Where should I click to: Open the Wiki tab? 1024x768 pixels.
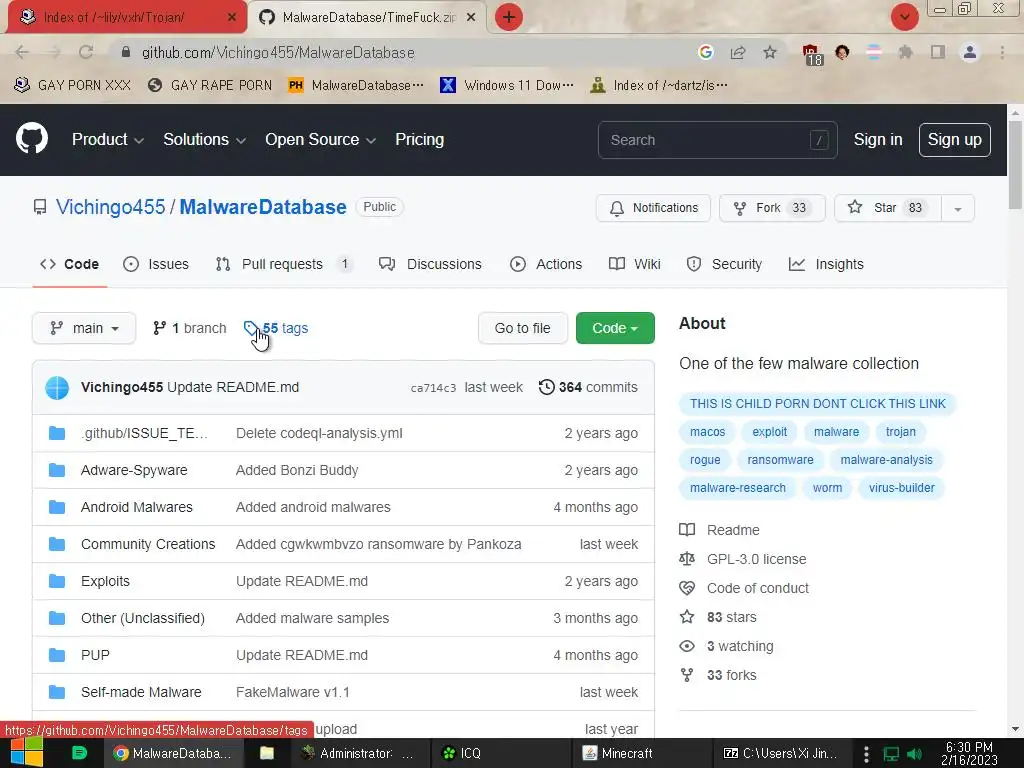pyautogui.click(x=635, y=264)
